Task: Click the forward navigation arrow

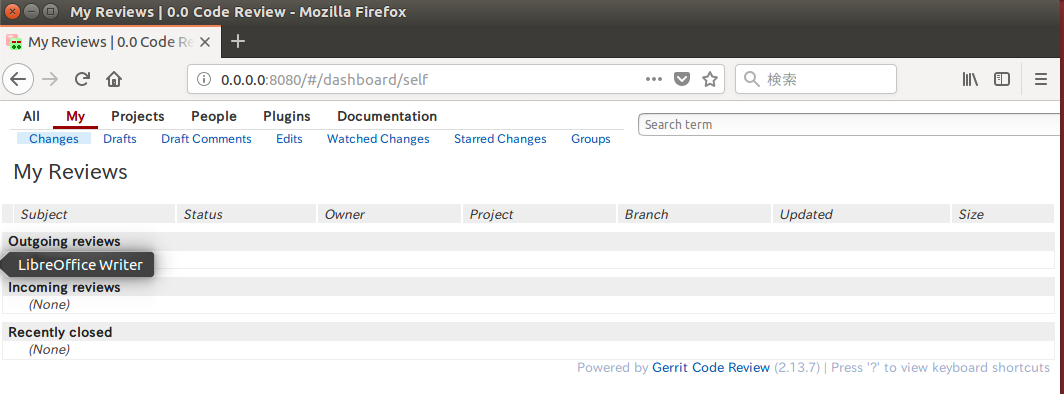Action: click(50, 79)
